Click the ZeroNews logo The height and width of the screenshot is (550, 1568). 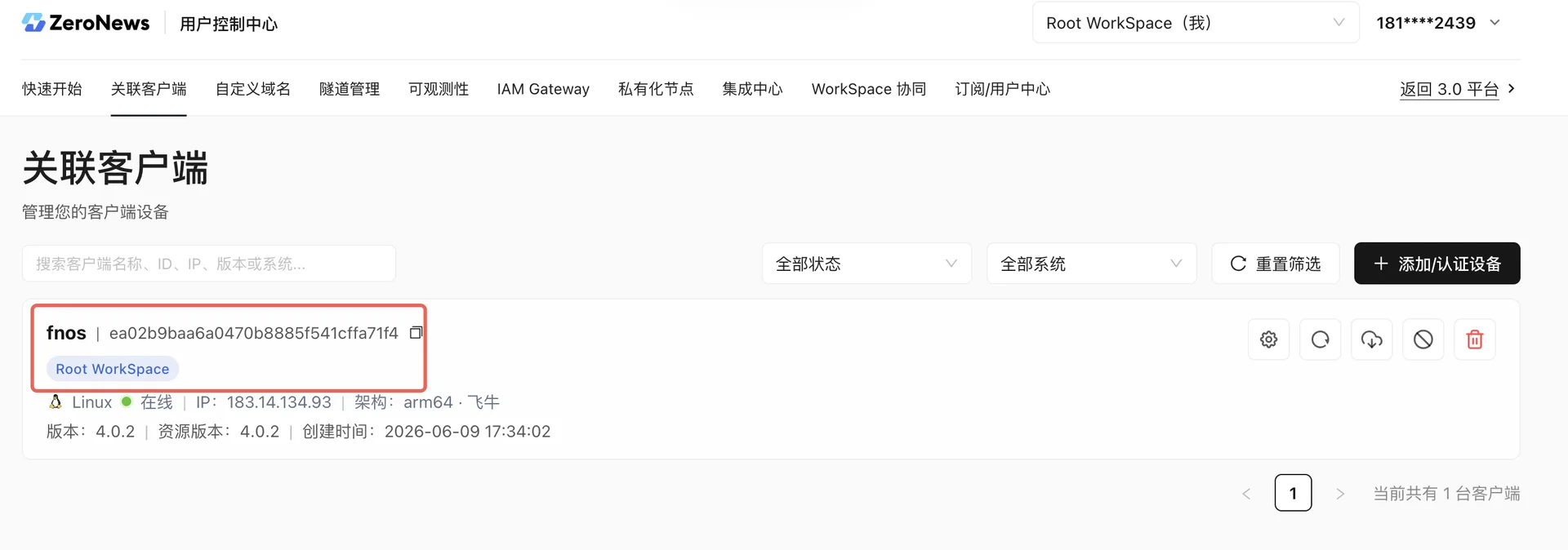point(86,23)
